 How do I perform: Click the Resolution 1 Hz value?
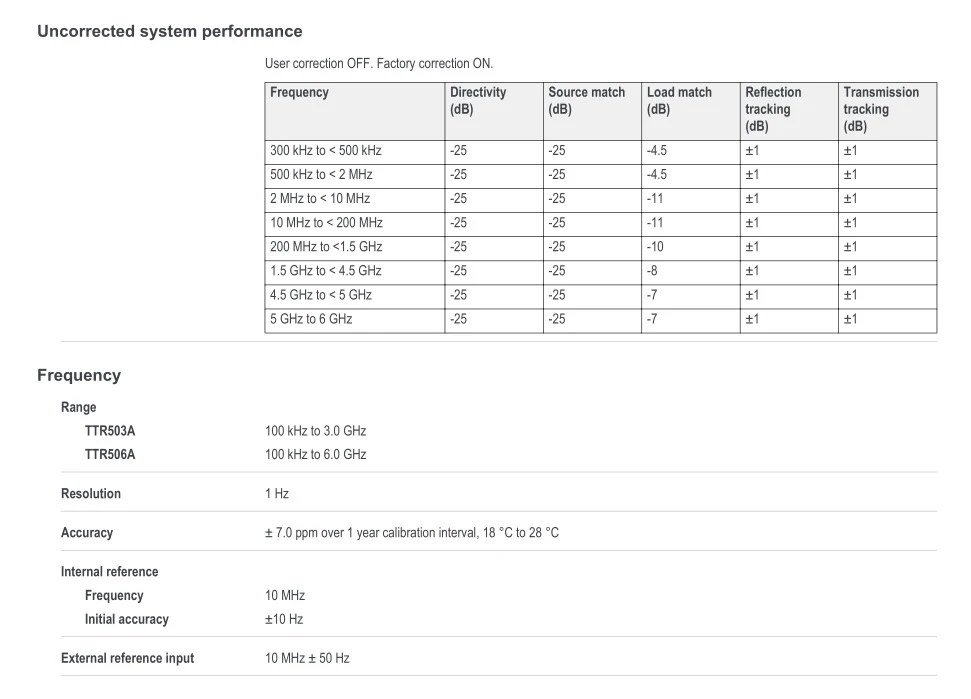[277, 493]
